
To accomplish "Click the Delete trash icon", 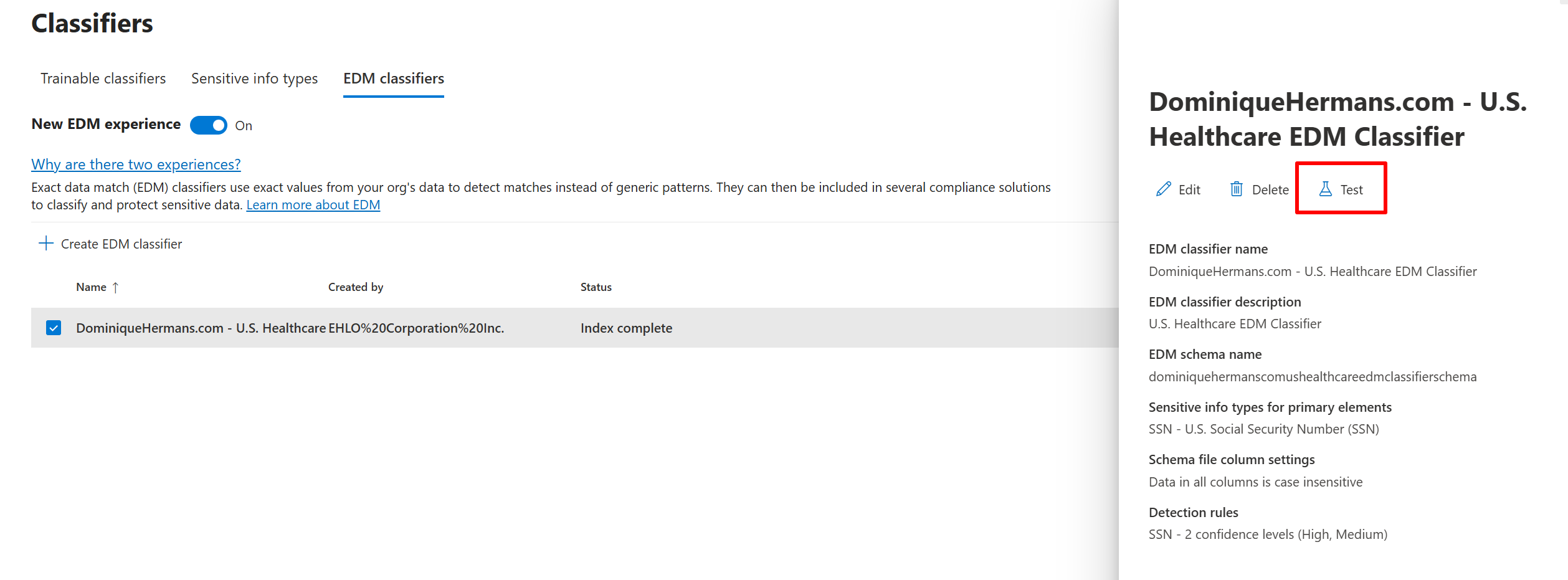I will pyautogui.click(x=1237, y=189).
